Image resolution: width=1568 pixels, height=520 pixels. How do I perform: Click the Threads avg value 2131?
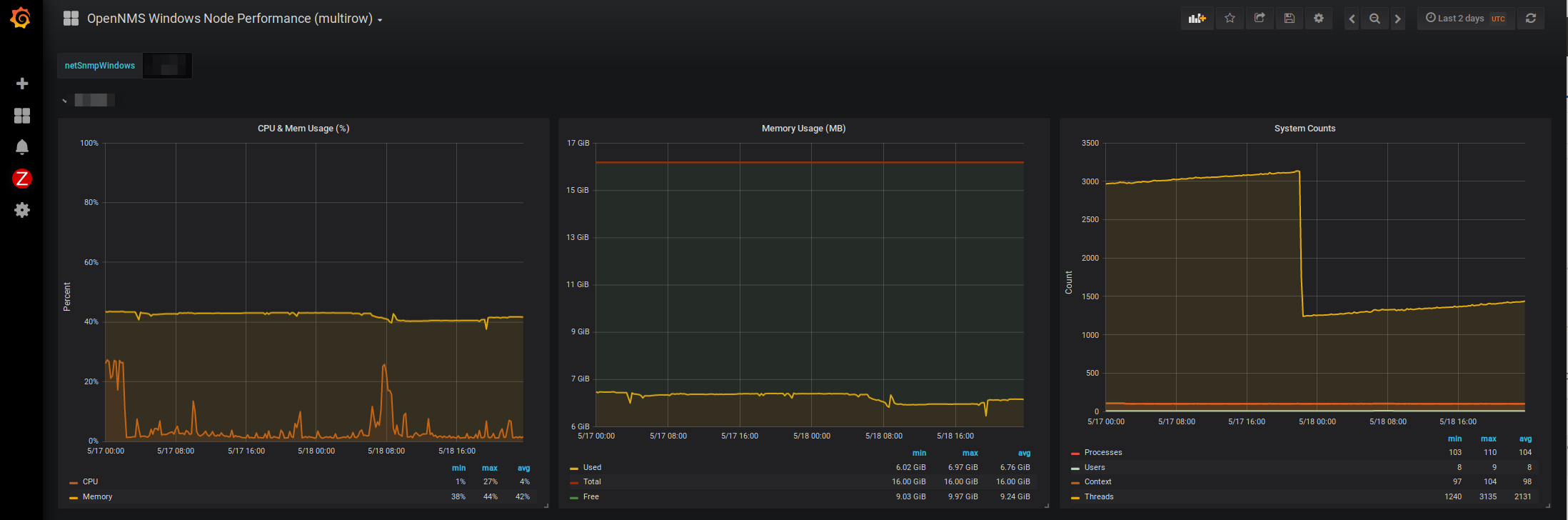pos(1523,497)
